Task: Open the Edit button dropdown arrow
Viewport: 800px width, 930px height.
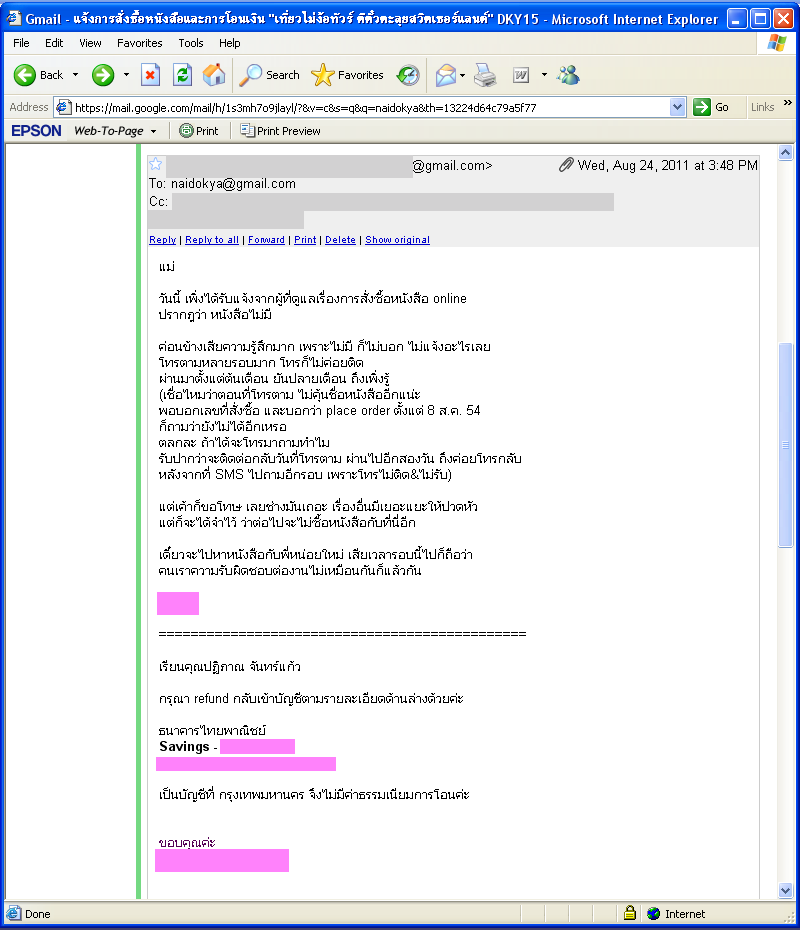Action: (x=544, y=75)
